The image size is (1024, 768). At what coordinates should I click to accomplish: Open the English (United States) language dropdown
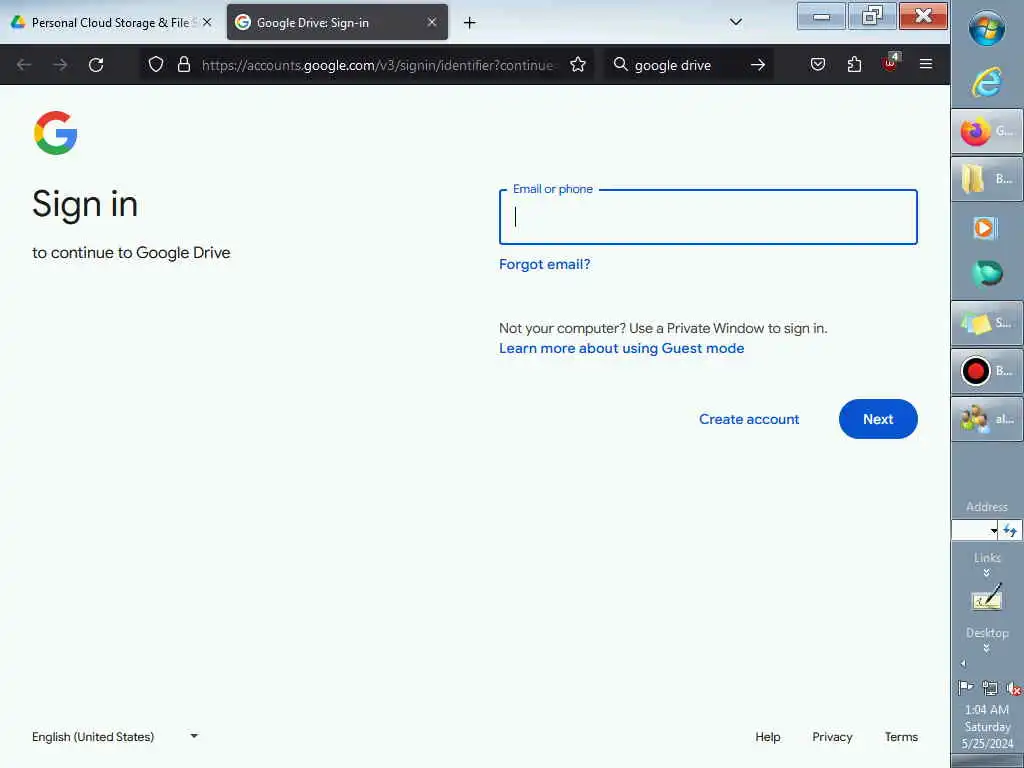pyautogui.click(x=115, y=737)
